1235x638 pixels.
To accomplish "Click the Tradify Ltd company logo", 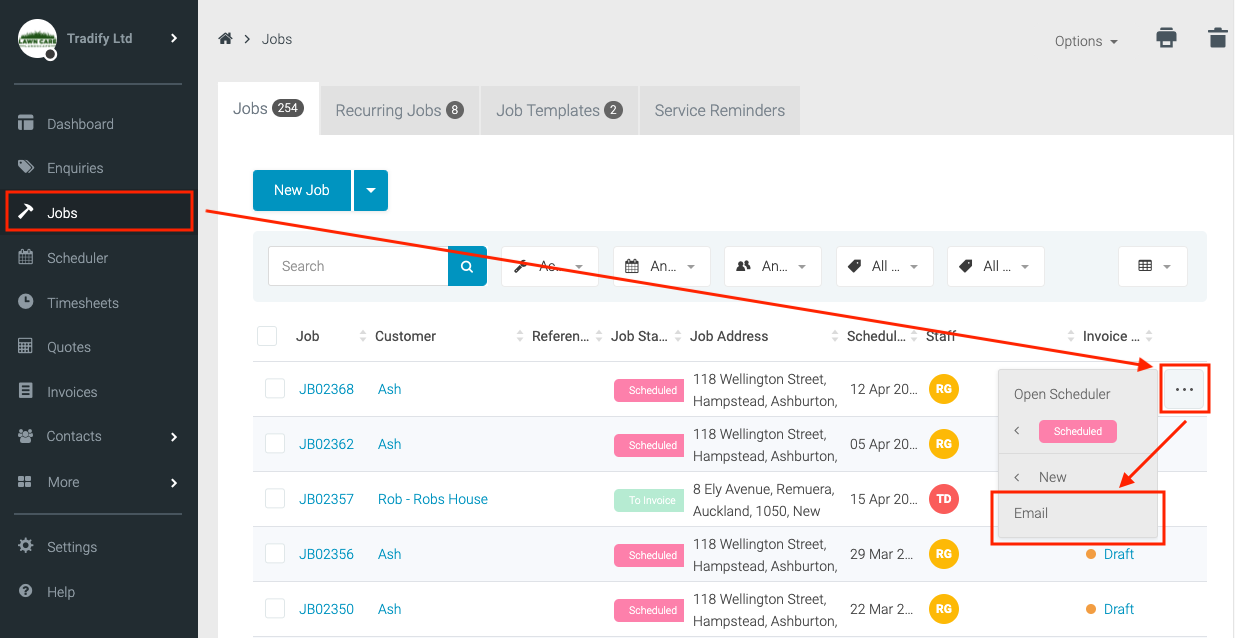I will click(x=37, y=39).
